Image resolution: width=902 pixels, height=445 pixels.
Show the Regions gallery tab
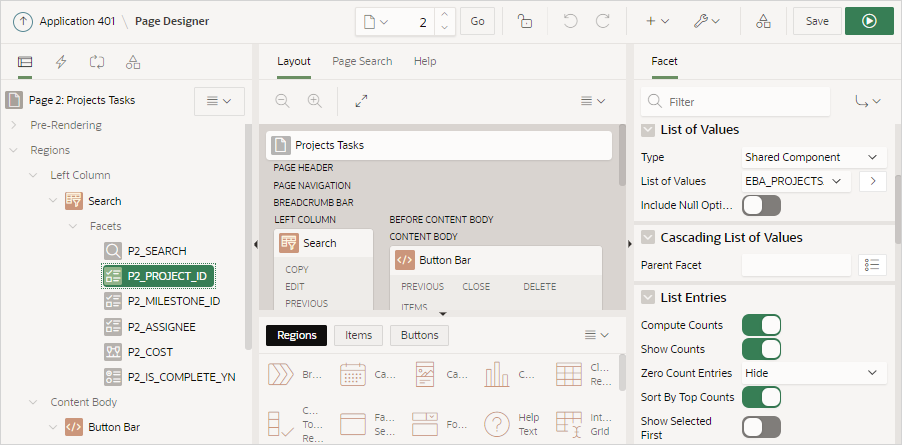click(x=296, y=335)
